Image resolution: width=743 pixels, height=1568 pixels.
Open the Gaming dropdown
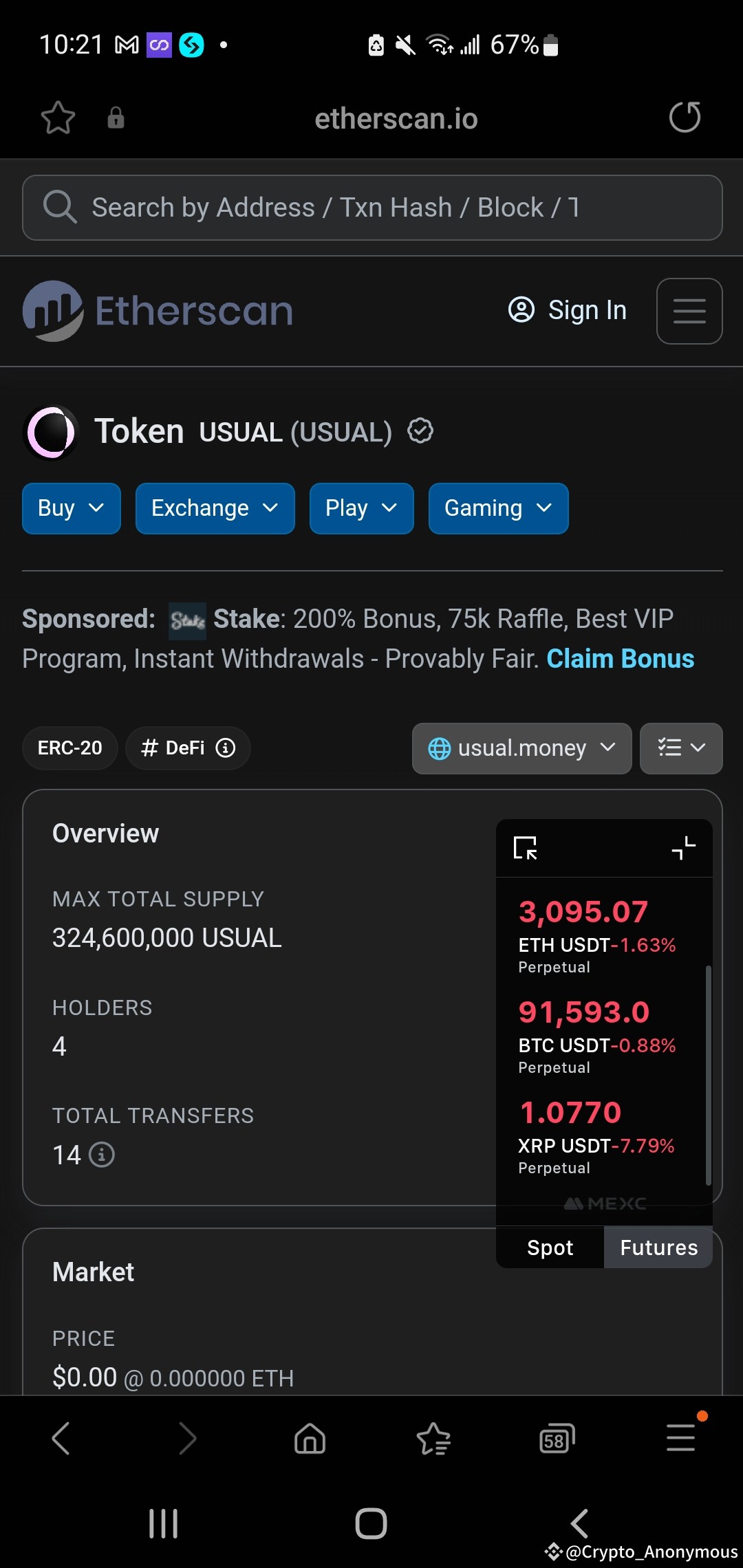click(x=498, y=508)
